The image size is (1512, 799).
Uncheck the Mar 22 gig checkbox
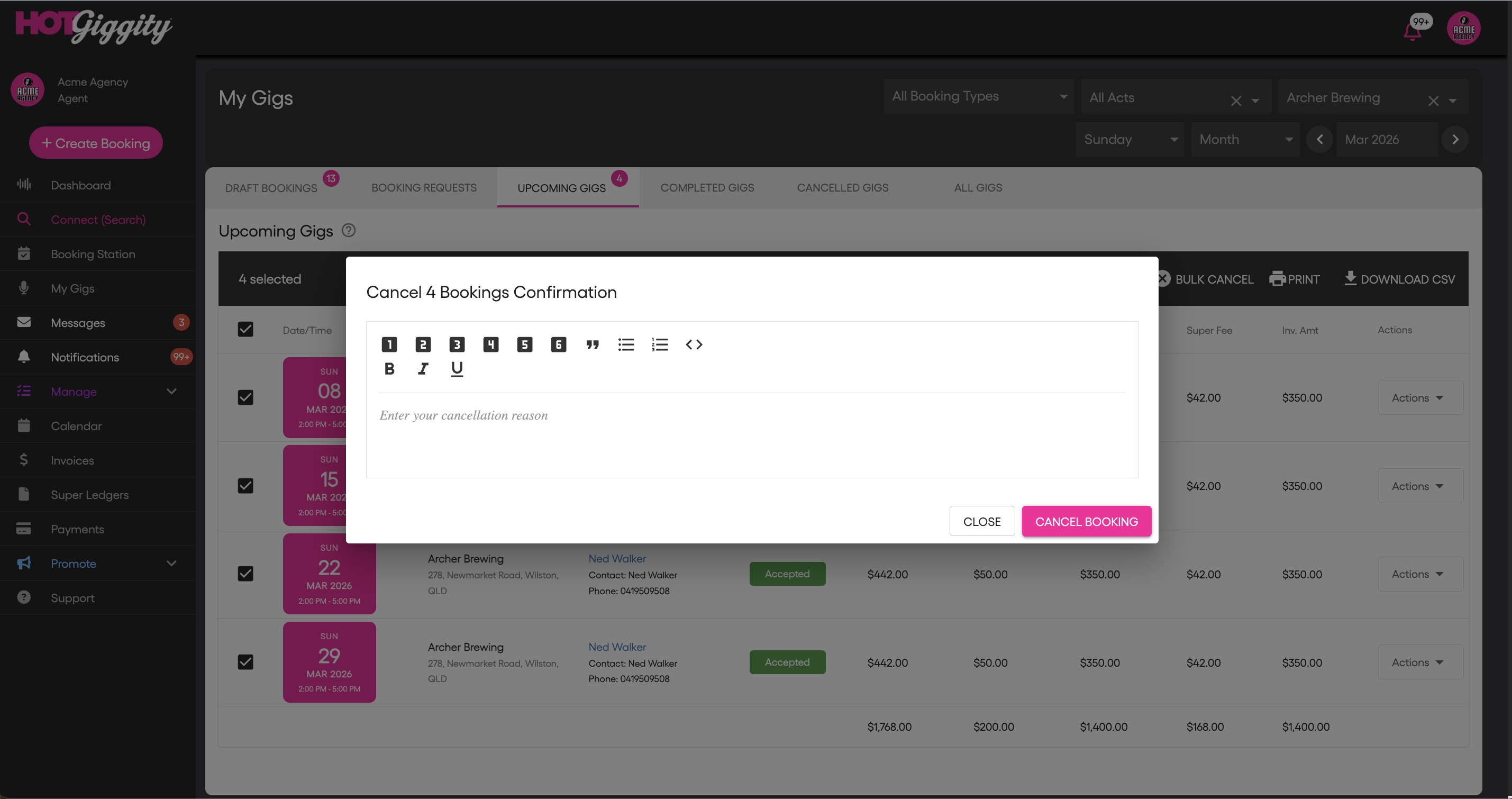click(245, 574)
